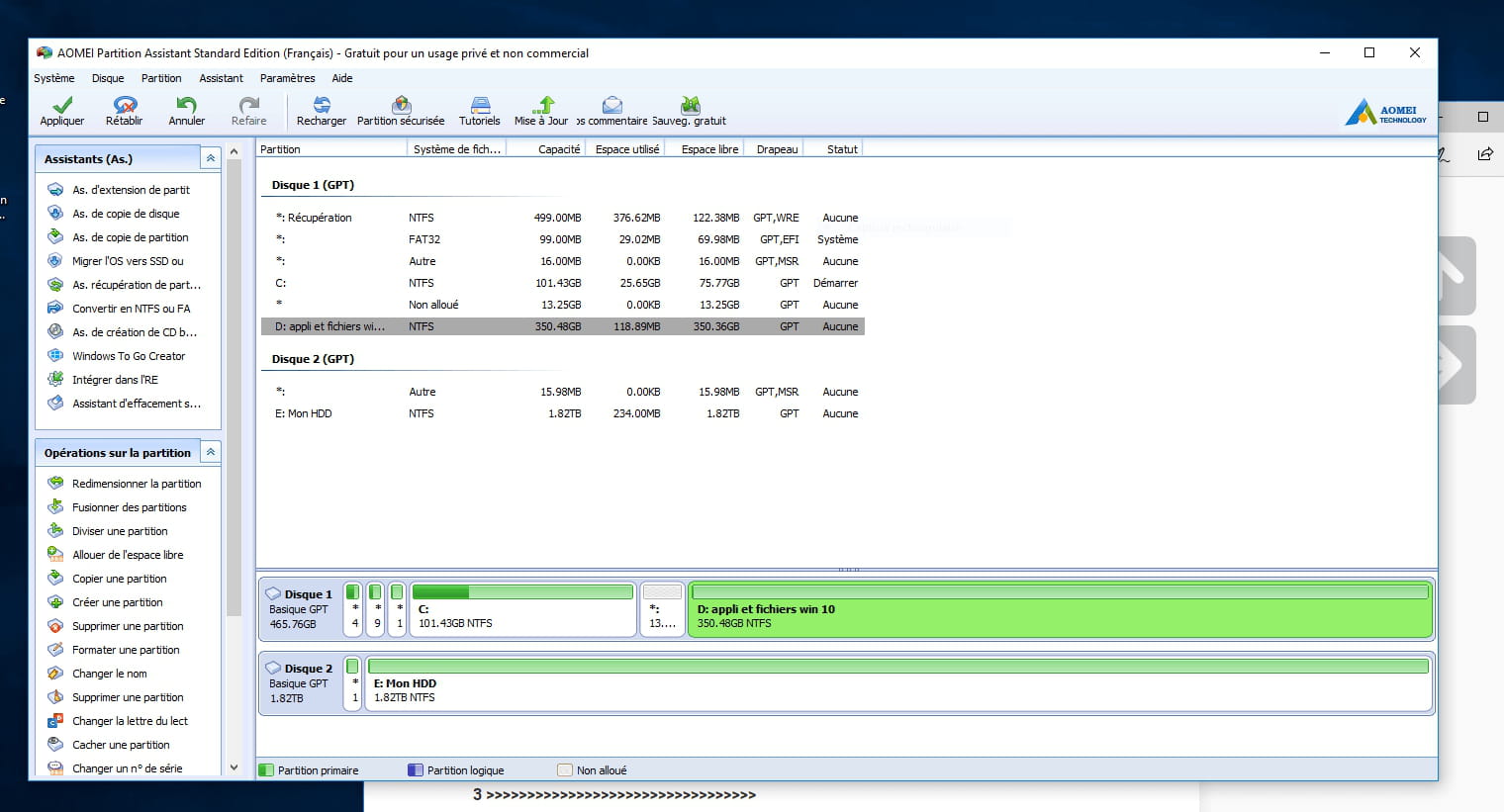Open the Aide menu
1504x812 pixels.
[342, 78]
